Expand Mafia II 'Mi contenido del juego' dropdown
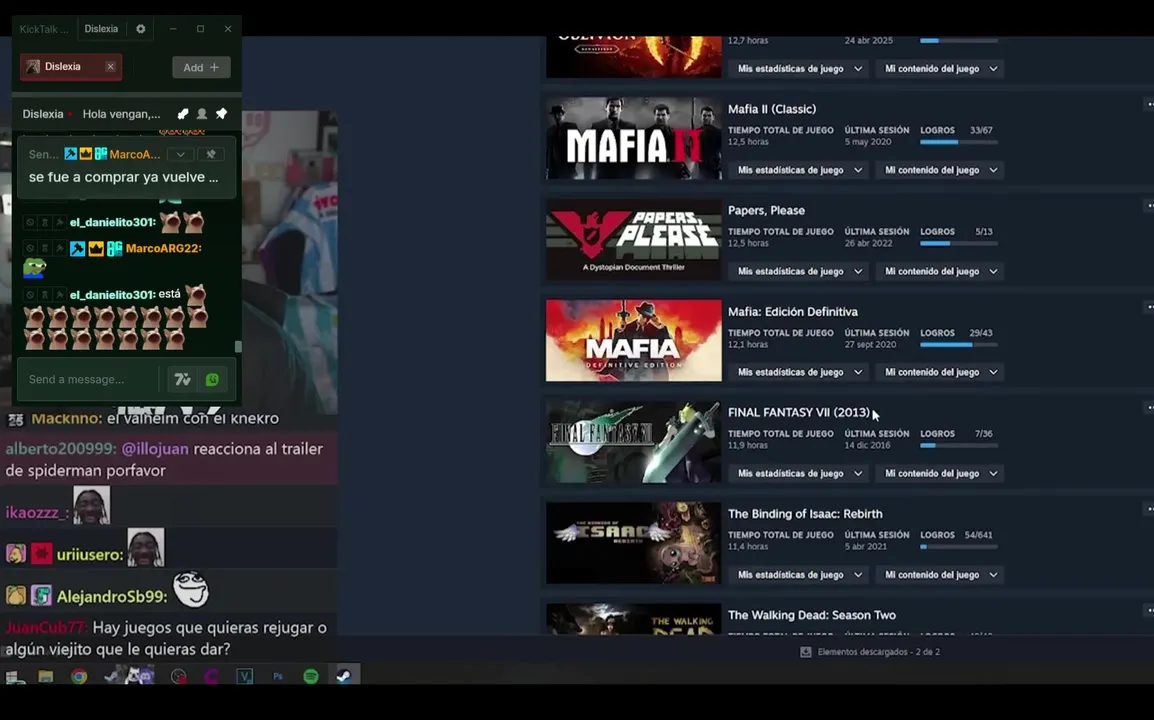Screen dimensions: 1154x720 click(940, 170)
